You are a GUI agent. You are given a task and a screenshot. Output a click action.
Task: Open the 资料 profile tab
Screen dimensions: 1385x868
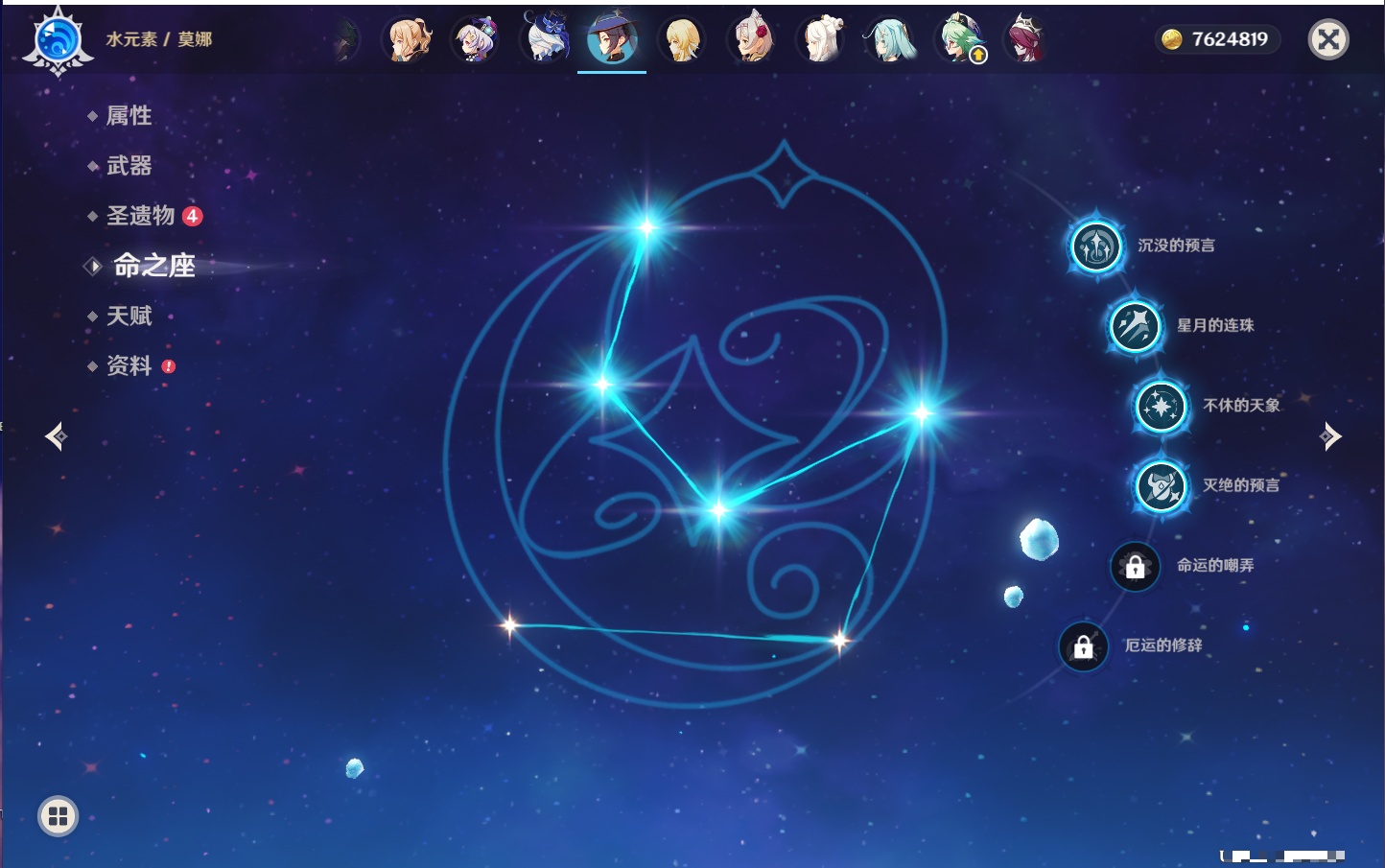point(129,365)
